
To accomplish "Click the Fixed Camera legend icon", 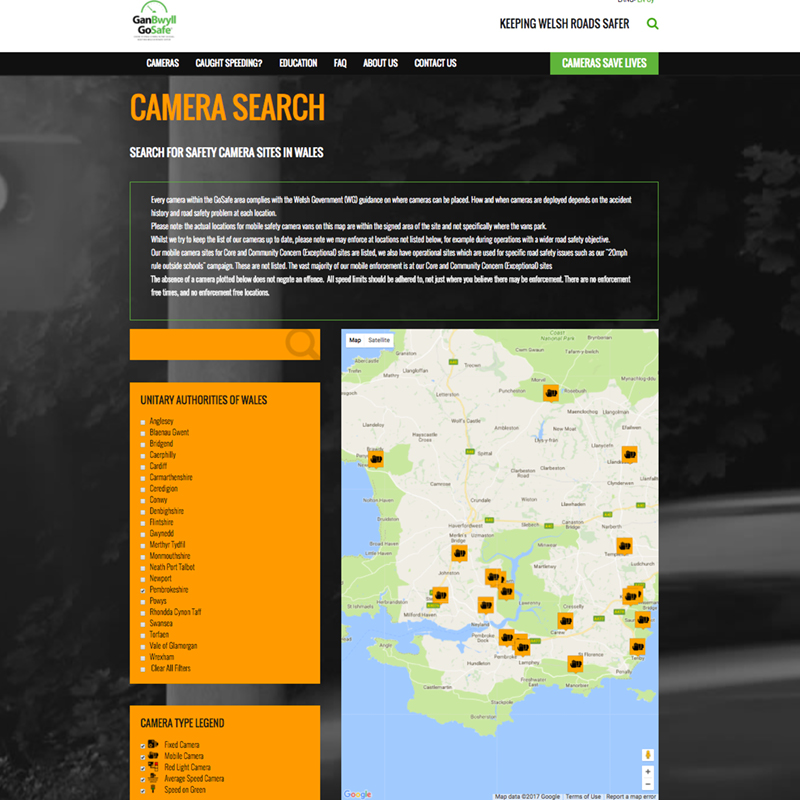I will pyautogui.click(x=153, y=744).
